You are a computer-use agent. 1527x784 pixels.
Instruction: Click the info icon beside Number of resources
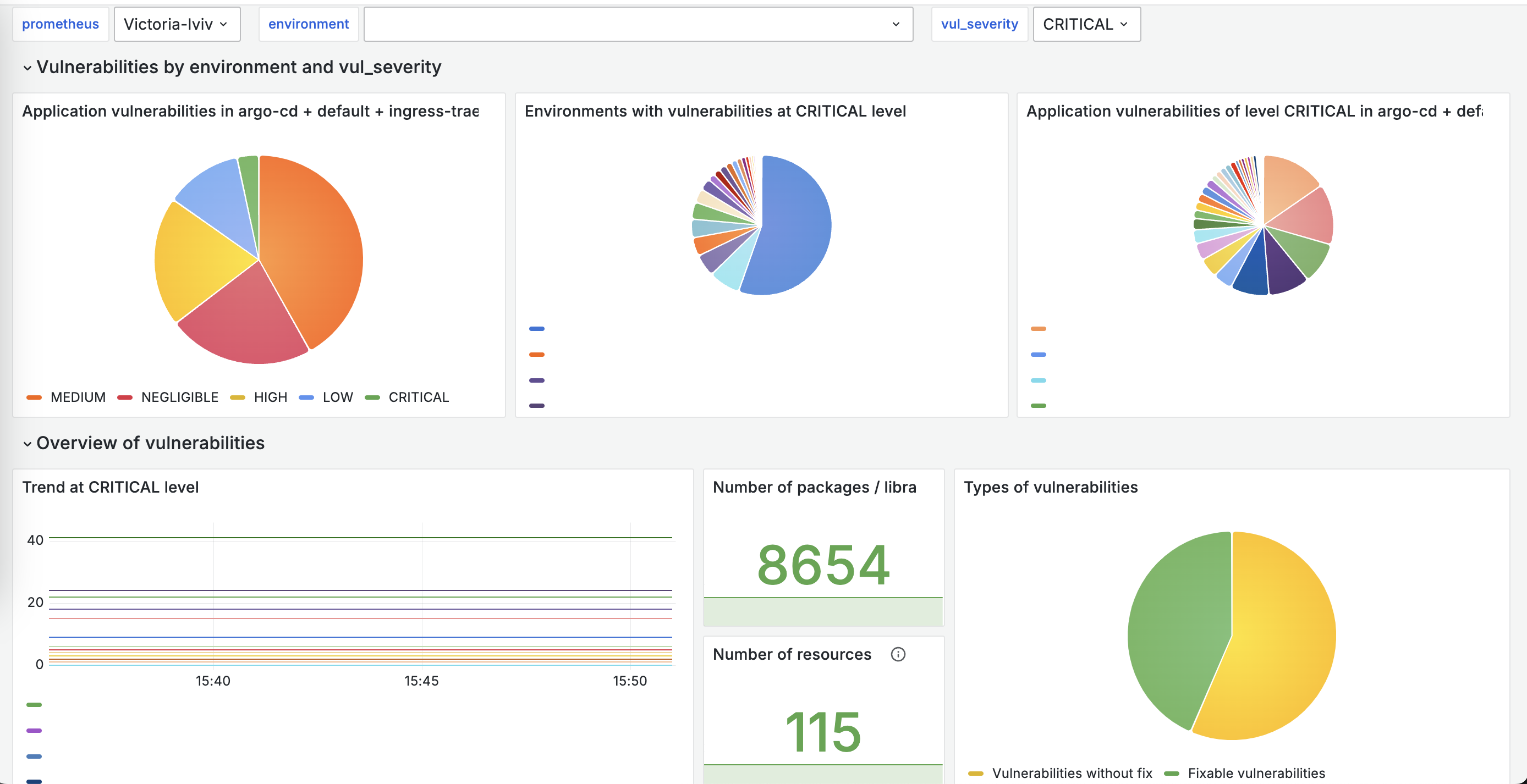point(898,654)
